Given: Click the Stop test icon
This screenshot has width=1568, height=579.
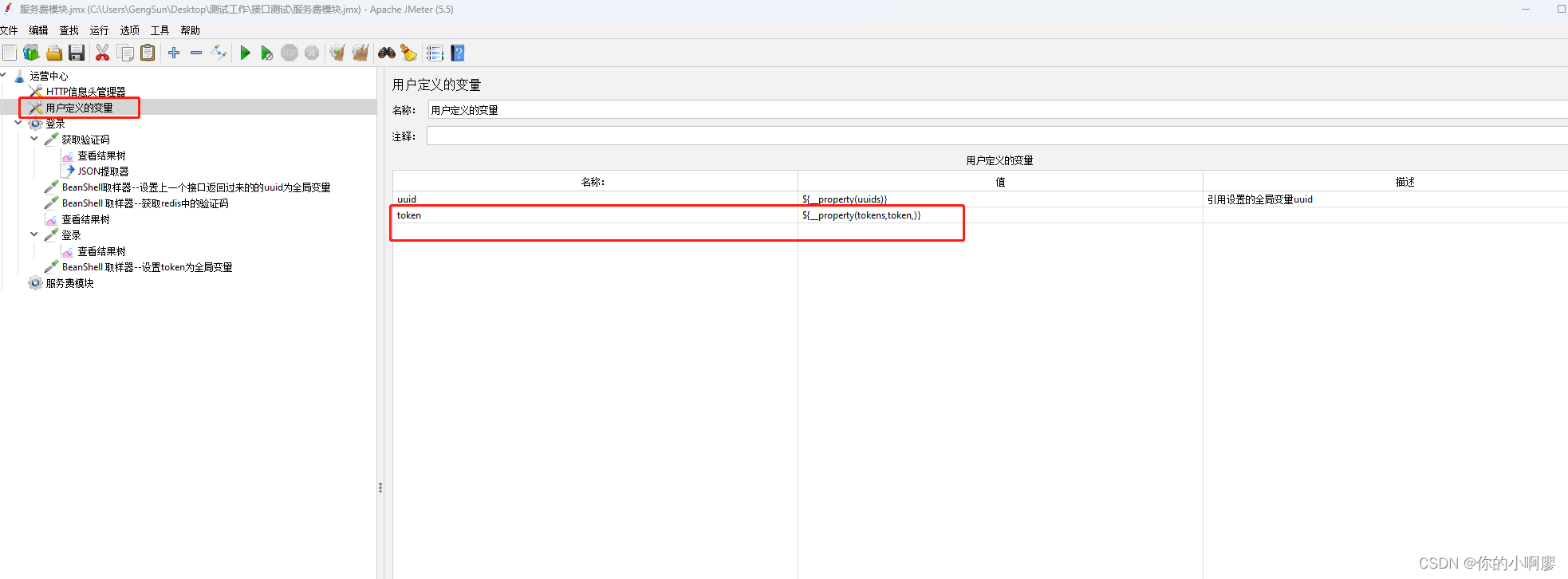Looking at the screenshot, I should (x=290, y=53).
